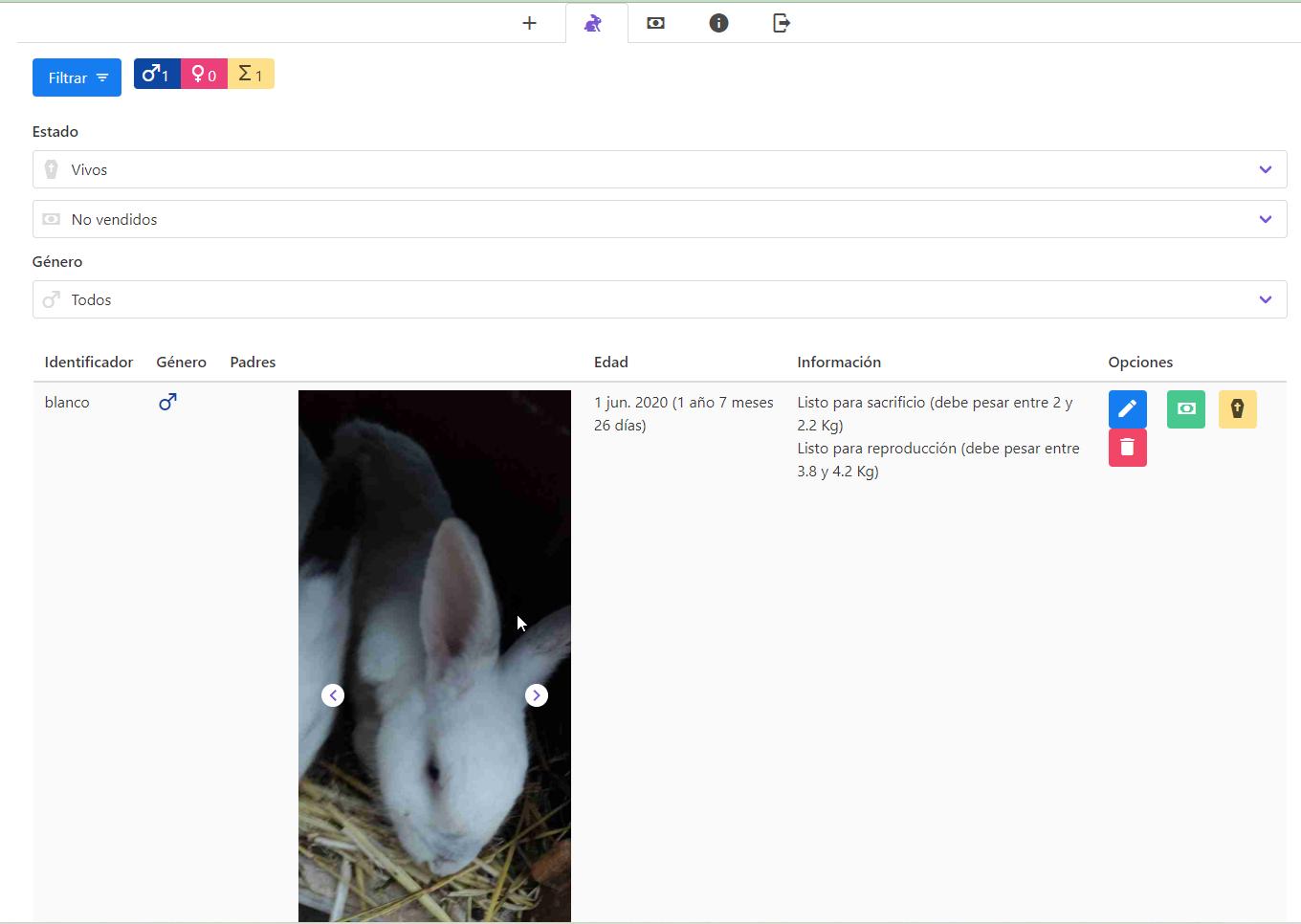Click the identifier text blanco
This screenshot has width=1301, height=924.
(x=67, y=402)
